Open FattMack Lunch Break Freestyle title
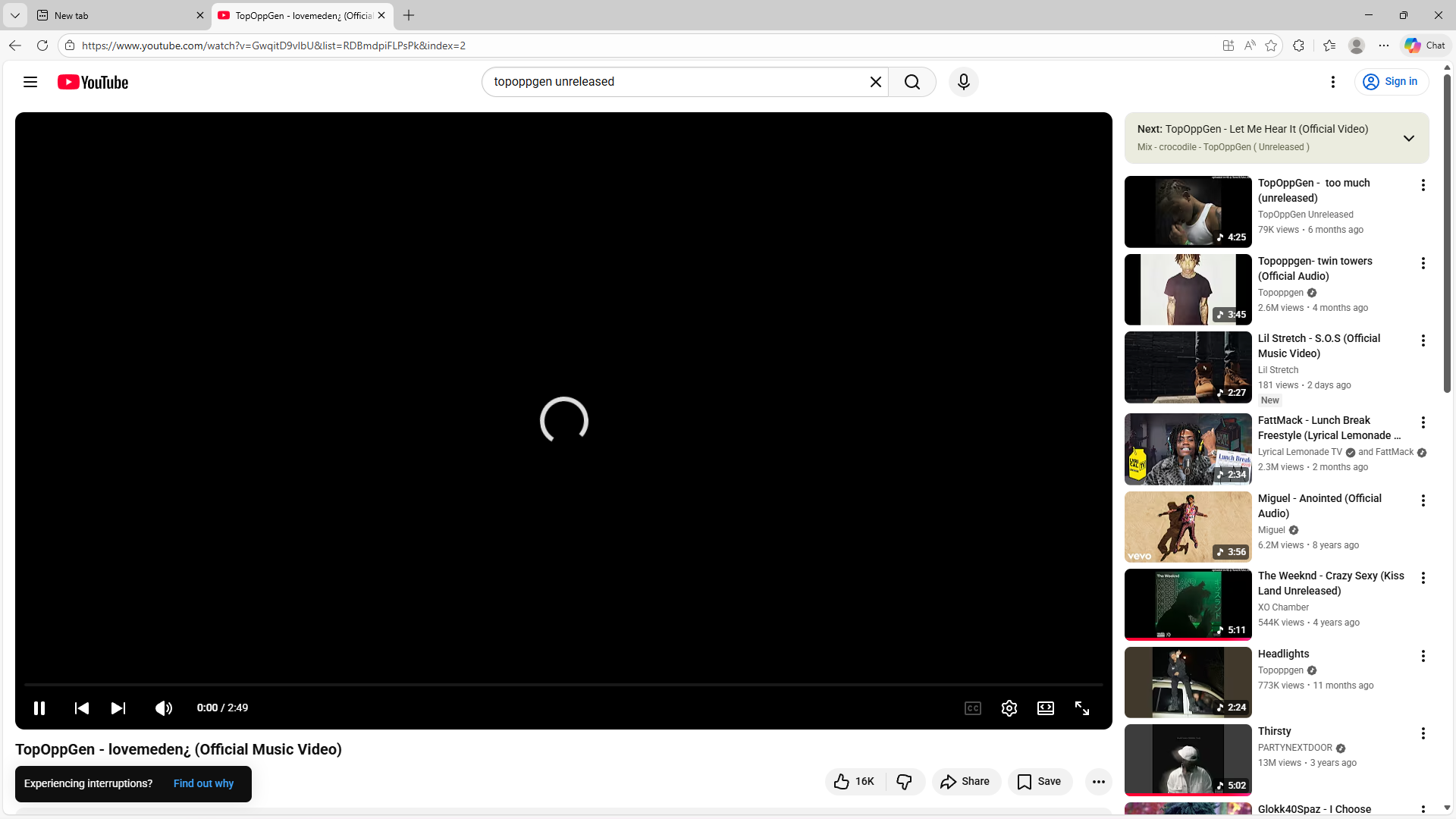This screenshot has width=1456, height=819. [1329, 428]
